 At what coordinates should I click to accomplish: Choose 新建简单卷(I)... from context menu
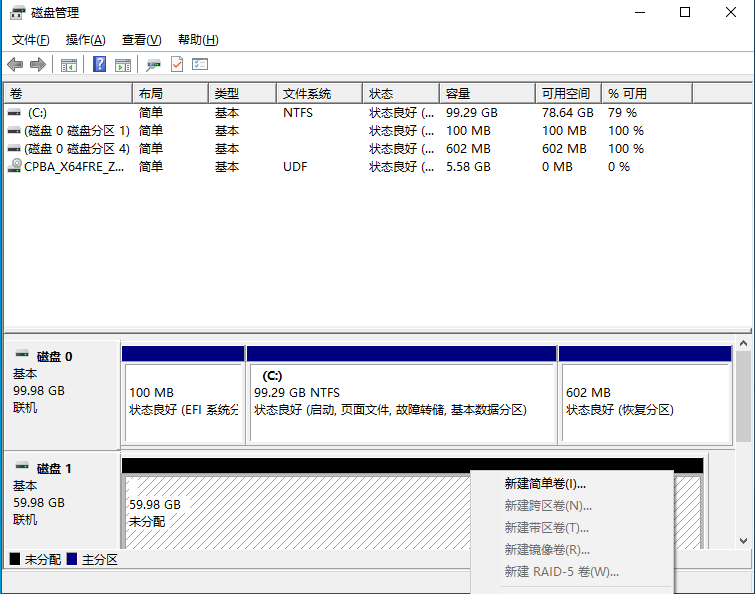point(572,484)
